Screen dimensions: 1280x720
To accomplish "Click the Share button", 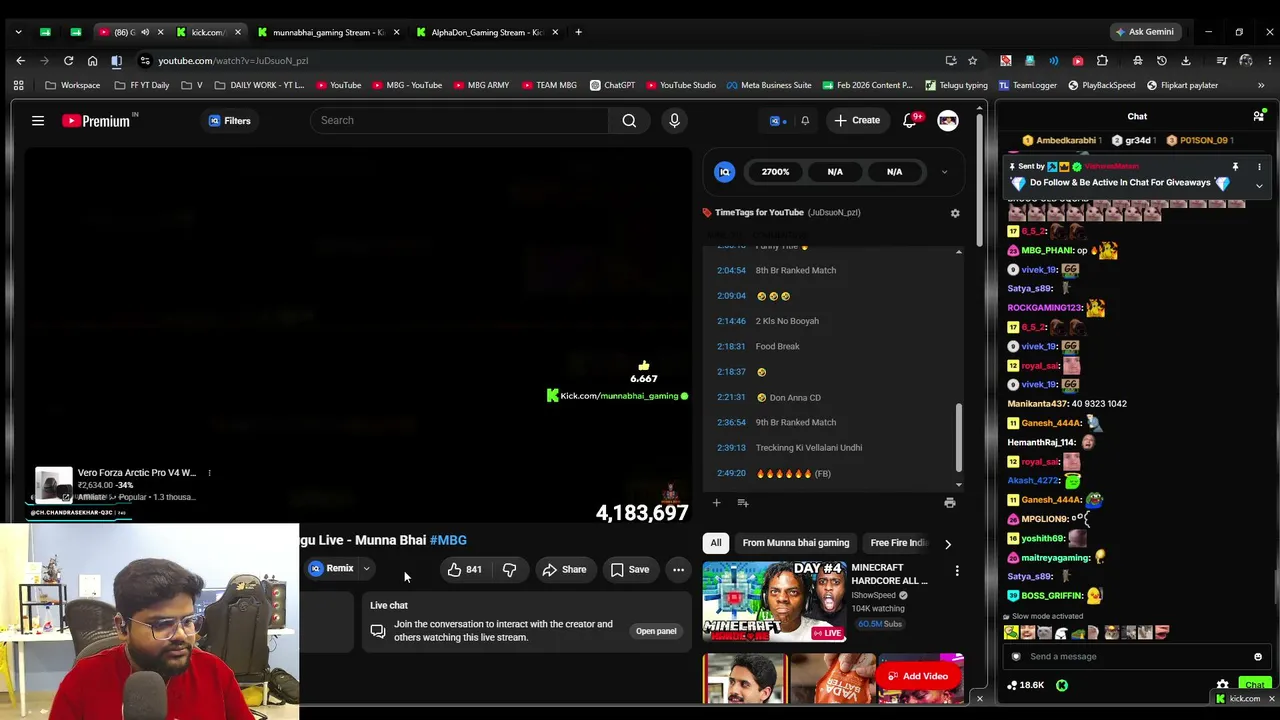I will pos(564,570).
